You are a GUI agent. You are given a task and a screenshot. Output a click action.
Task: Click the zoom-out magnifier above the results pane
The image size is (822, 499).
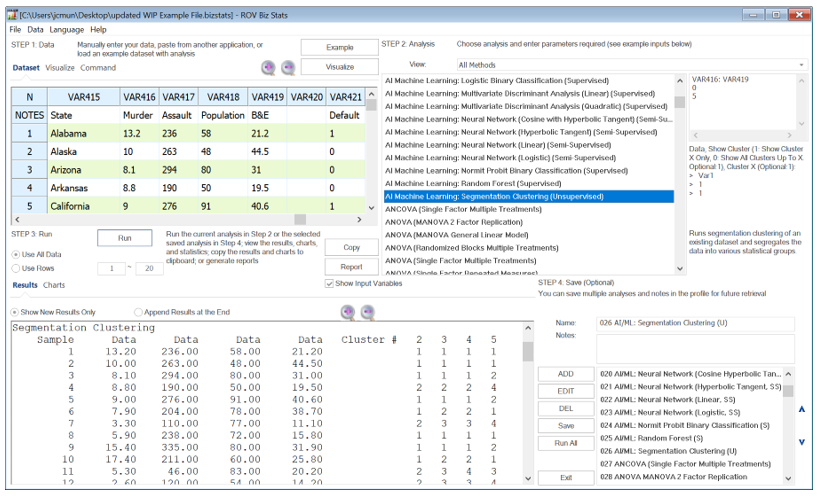(367, 312)
